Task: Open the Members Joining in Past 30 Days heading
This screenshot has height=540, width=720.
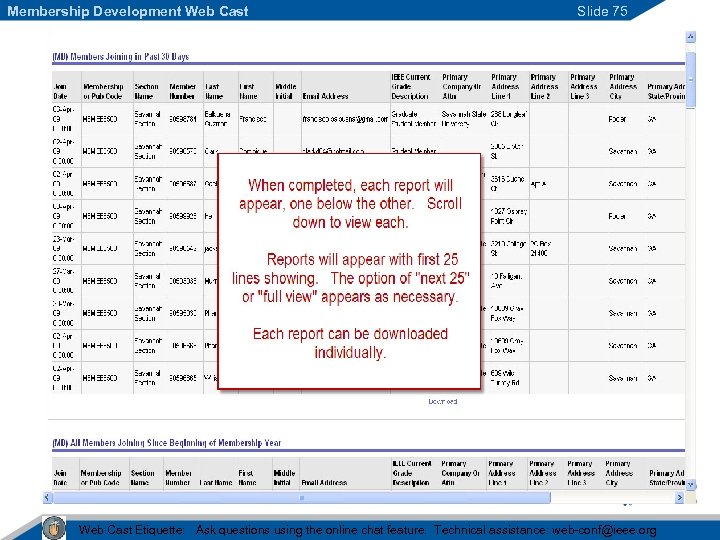Action: click(120, 56)
